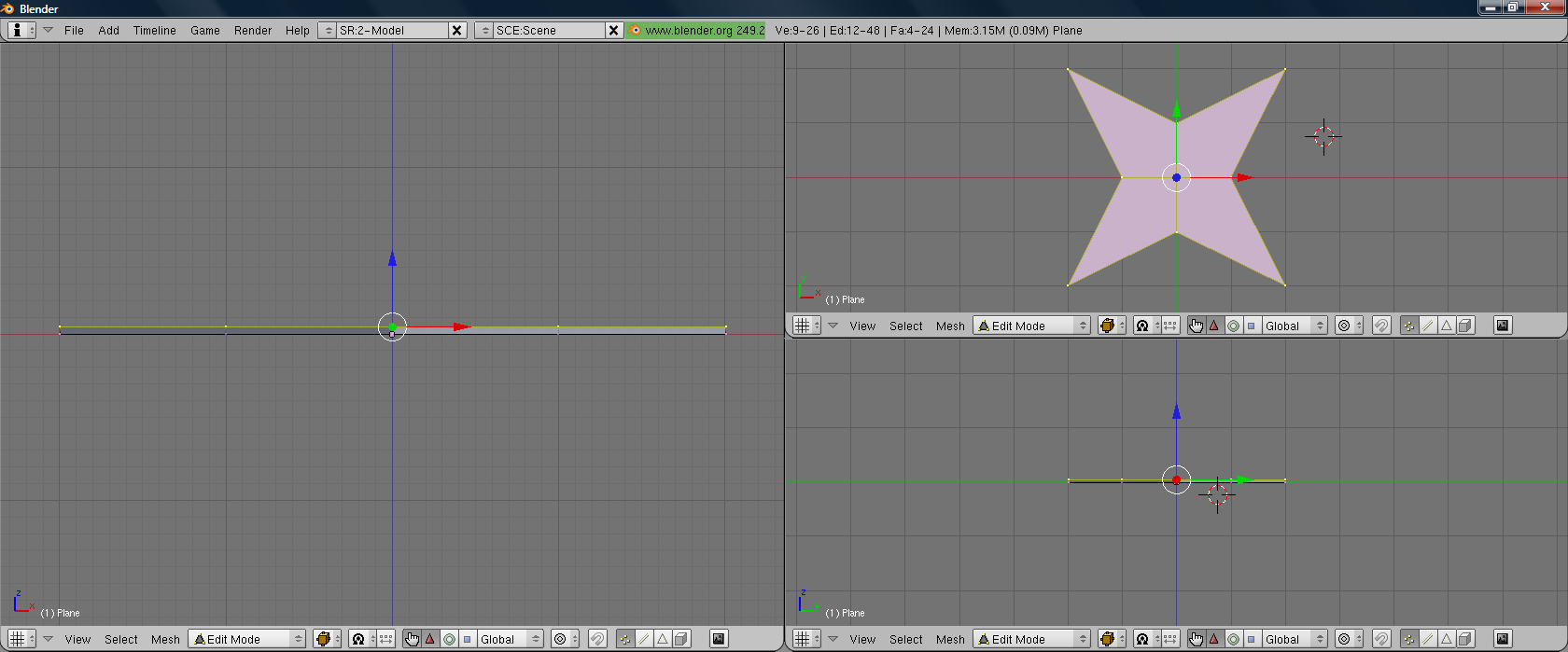Open Global orientation dropdown in top-right viewport

click(1295, 326)
